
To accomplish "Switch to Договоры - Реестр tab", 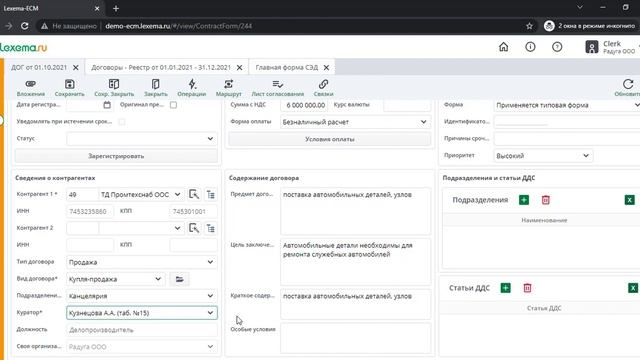I will [161, 67].
